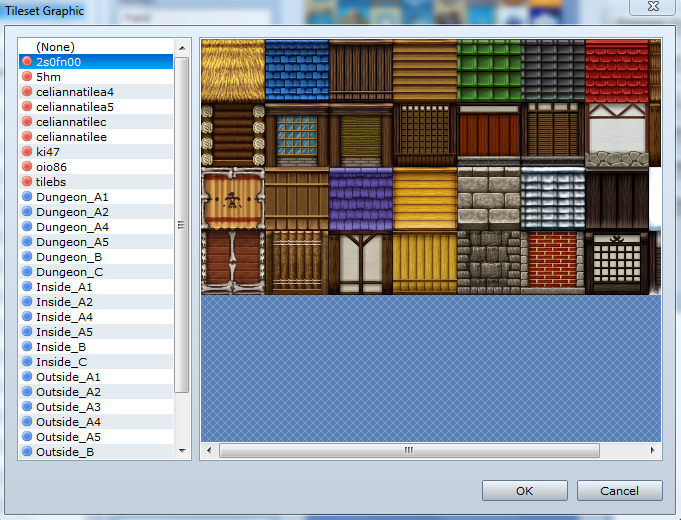
Task: Pick Inside_A1 from the list
Action: 96,287
